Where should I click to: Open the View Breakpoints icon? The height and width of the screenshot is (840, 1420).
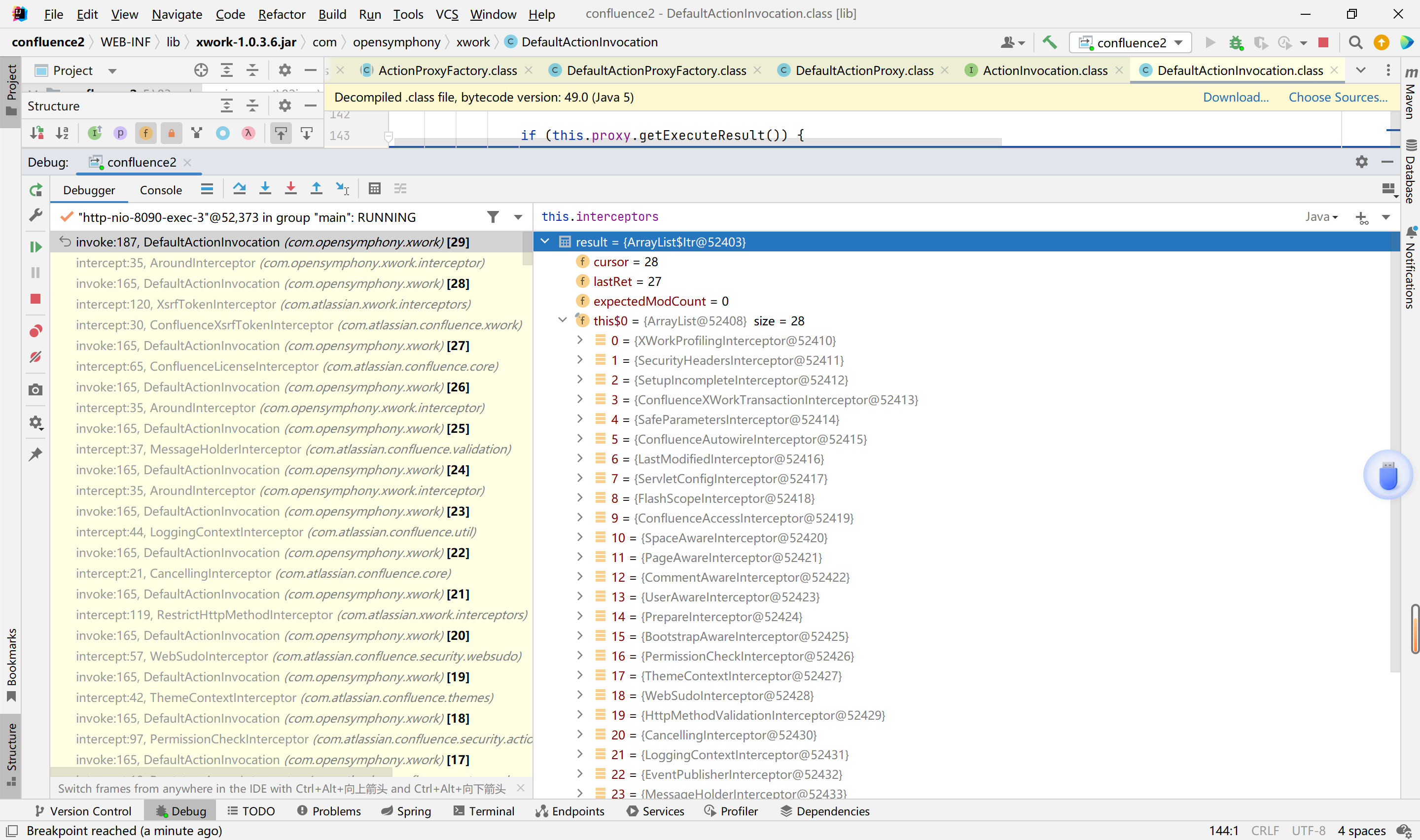[35, 331]
